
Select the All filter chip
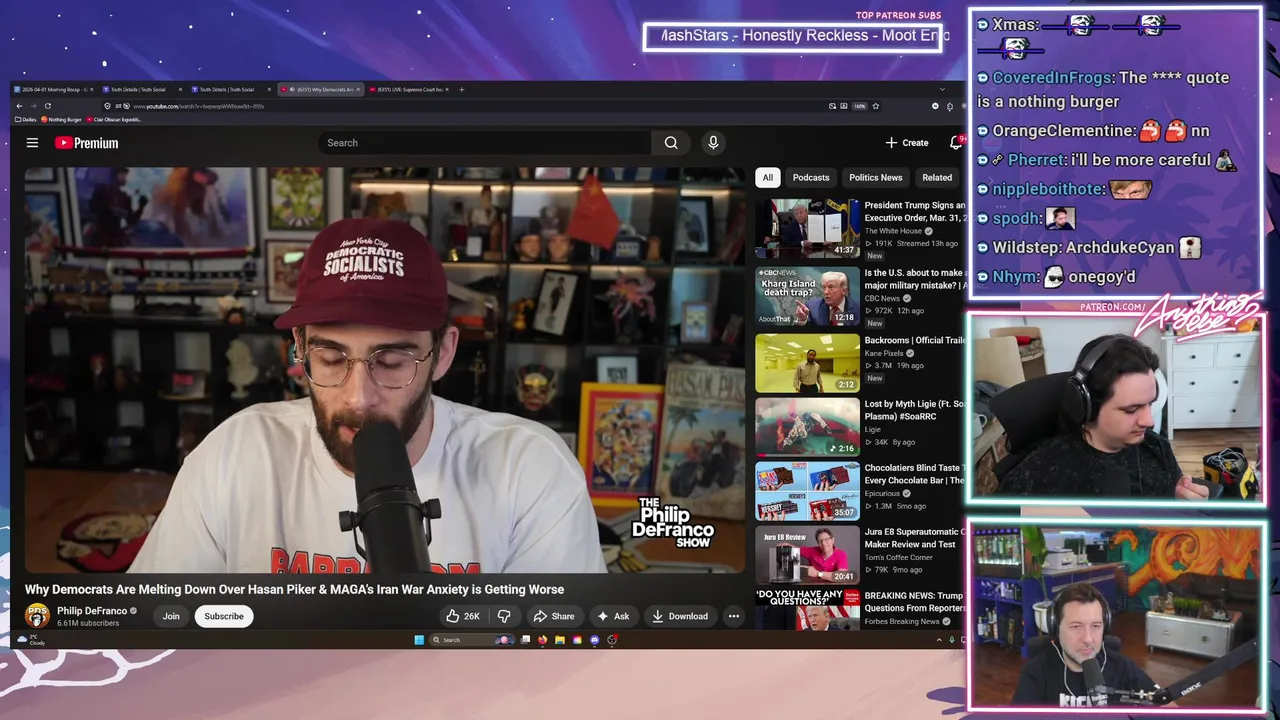768,178
